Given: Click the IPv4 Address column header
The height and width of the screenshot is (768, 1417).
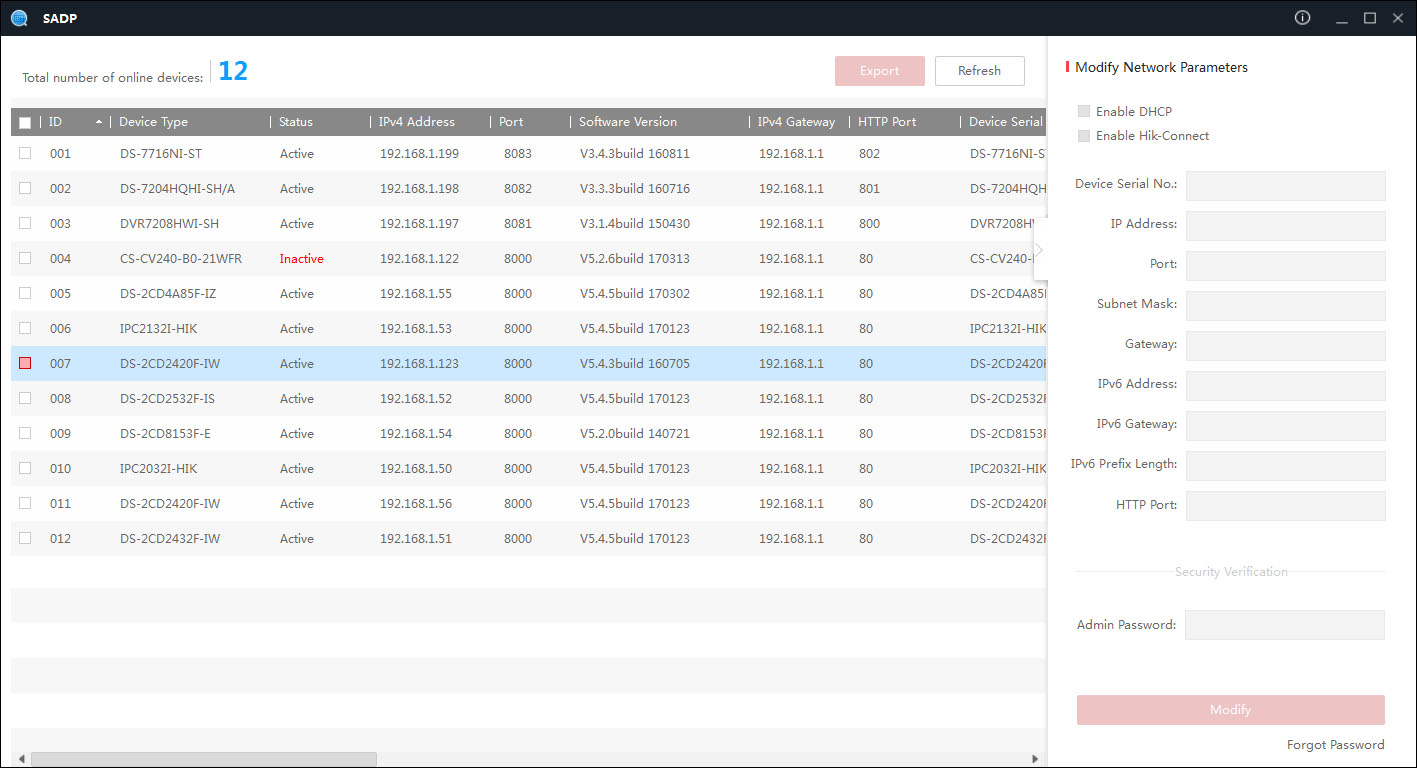Looking at the screenshot, I should point(417,122).
